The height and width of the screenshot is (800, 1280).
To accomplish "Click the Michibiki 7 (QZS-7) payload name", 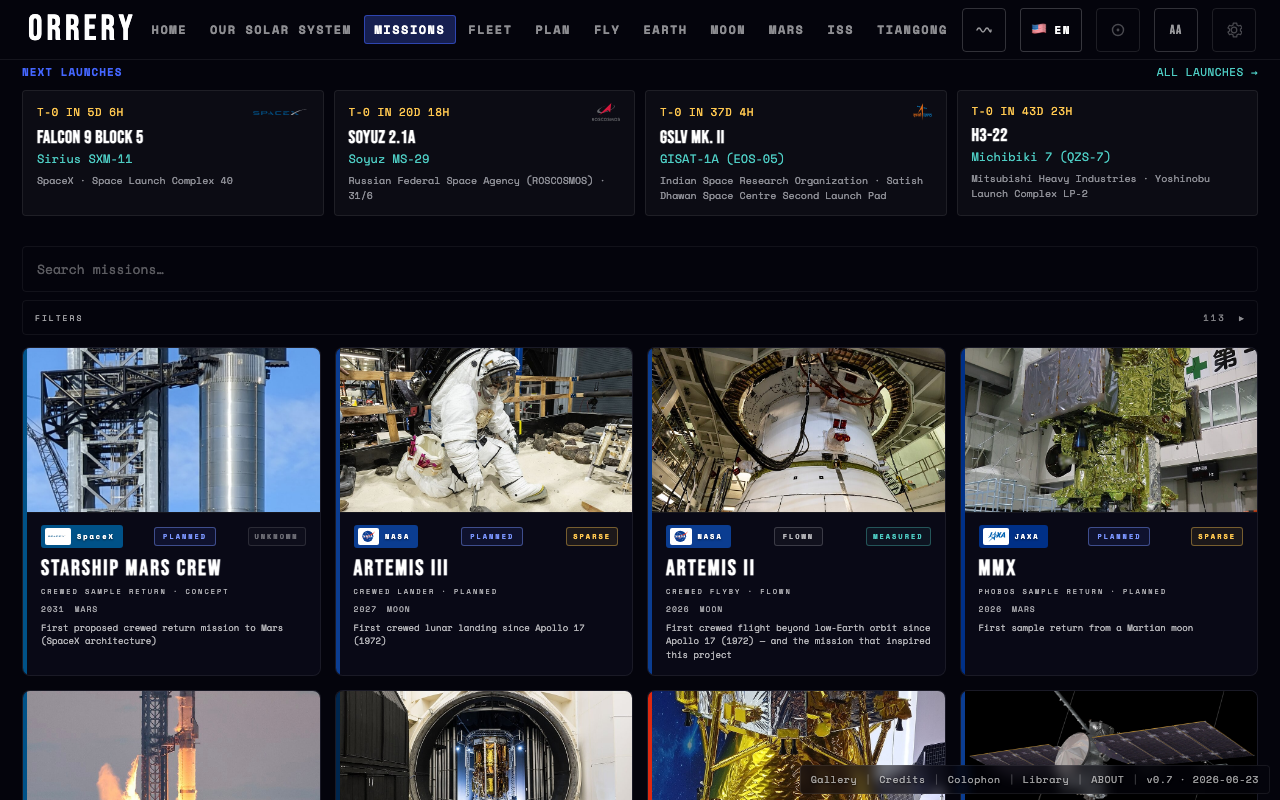I will click(x=1041, y=157).
